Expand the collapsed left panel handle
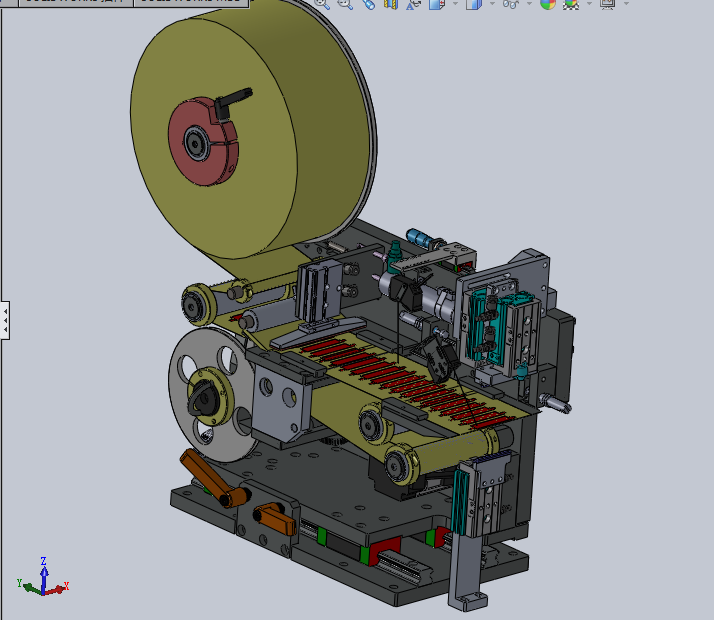The height and width of the screenshot is (620, 714). [x=5, y=320]
